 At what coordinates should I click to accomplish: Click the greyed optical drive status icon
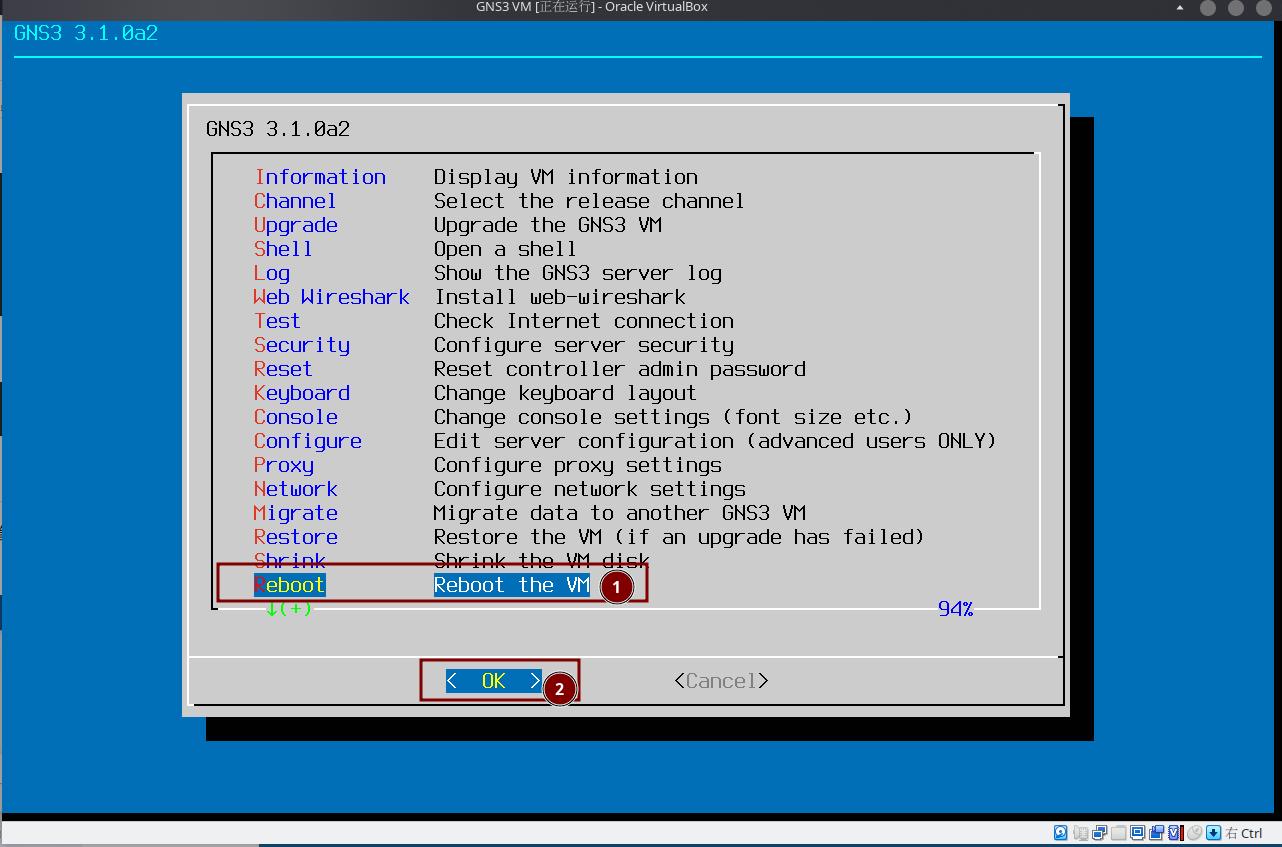pos(1081,833)
